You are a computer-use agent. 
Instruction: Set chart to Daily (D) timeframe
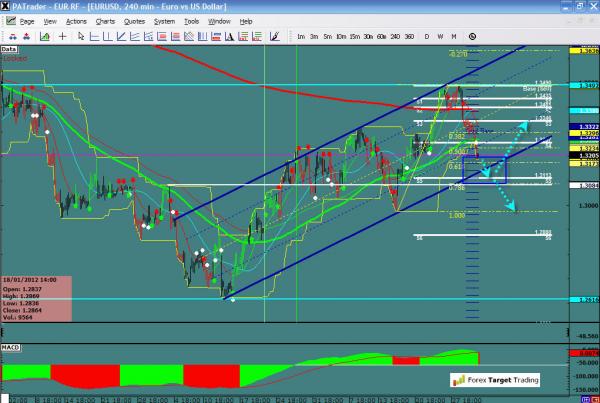point(426,36)
